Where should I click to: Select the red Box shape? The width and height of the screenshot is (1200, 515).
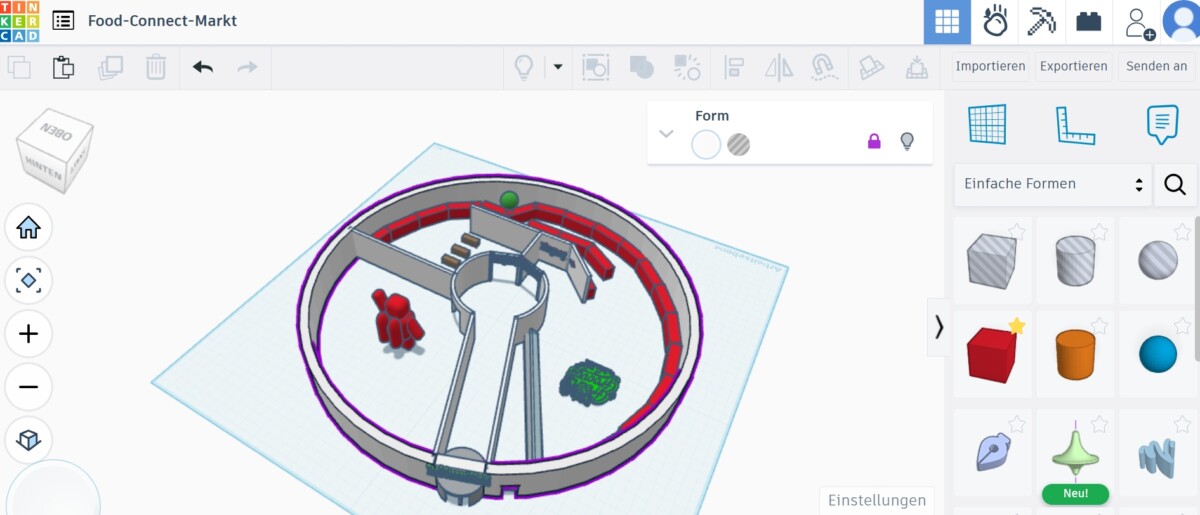(x=992, y=354)
